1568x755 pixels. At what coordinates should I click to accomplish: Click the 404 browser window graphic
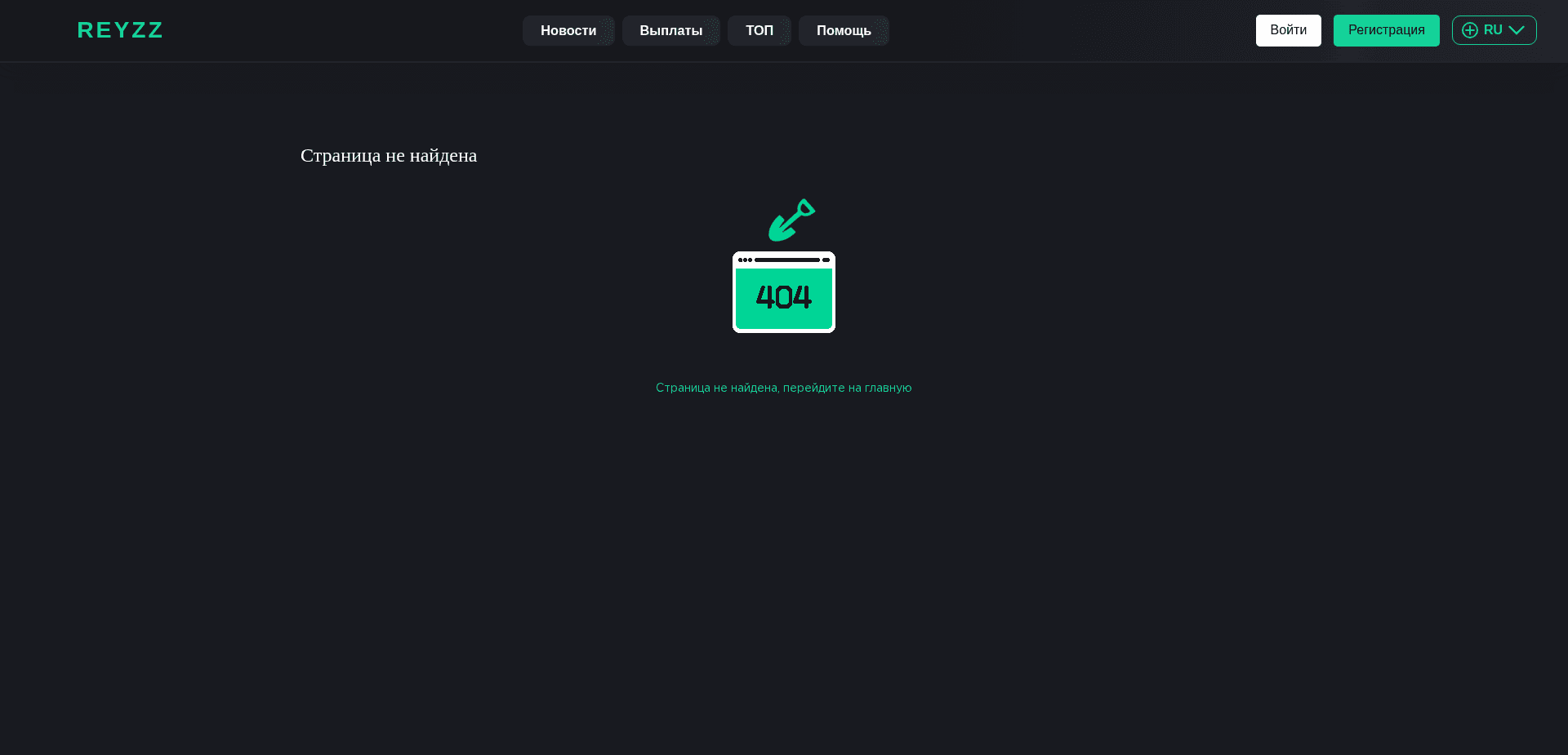coord(783,292)
